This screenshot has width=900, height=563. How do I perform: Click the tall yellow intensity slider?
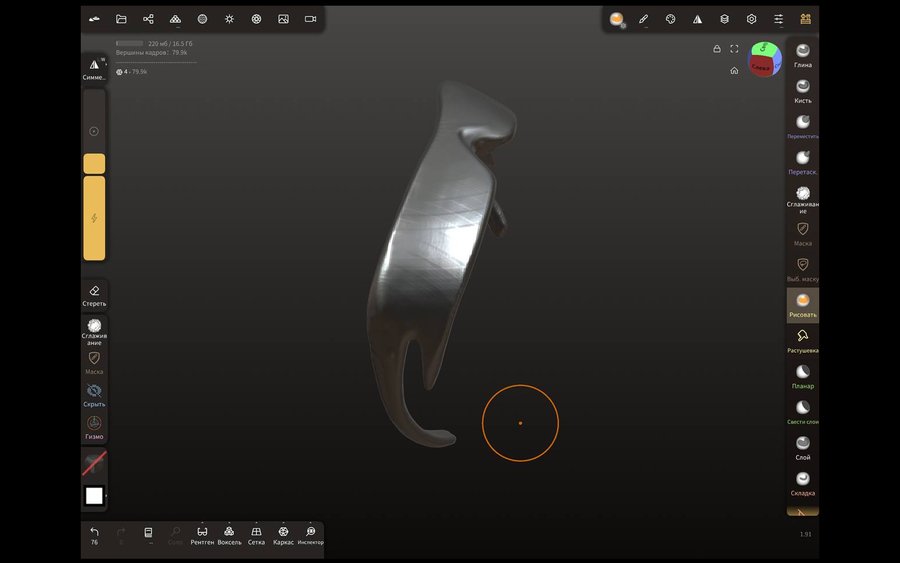[94, 218]
